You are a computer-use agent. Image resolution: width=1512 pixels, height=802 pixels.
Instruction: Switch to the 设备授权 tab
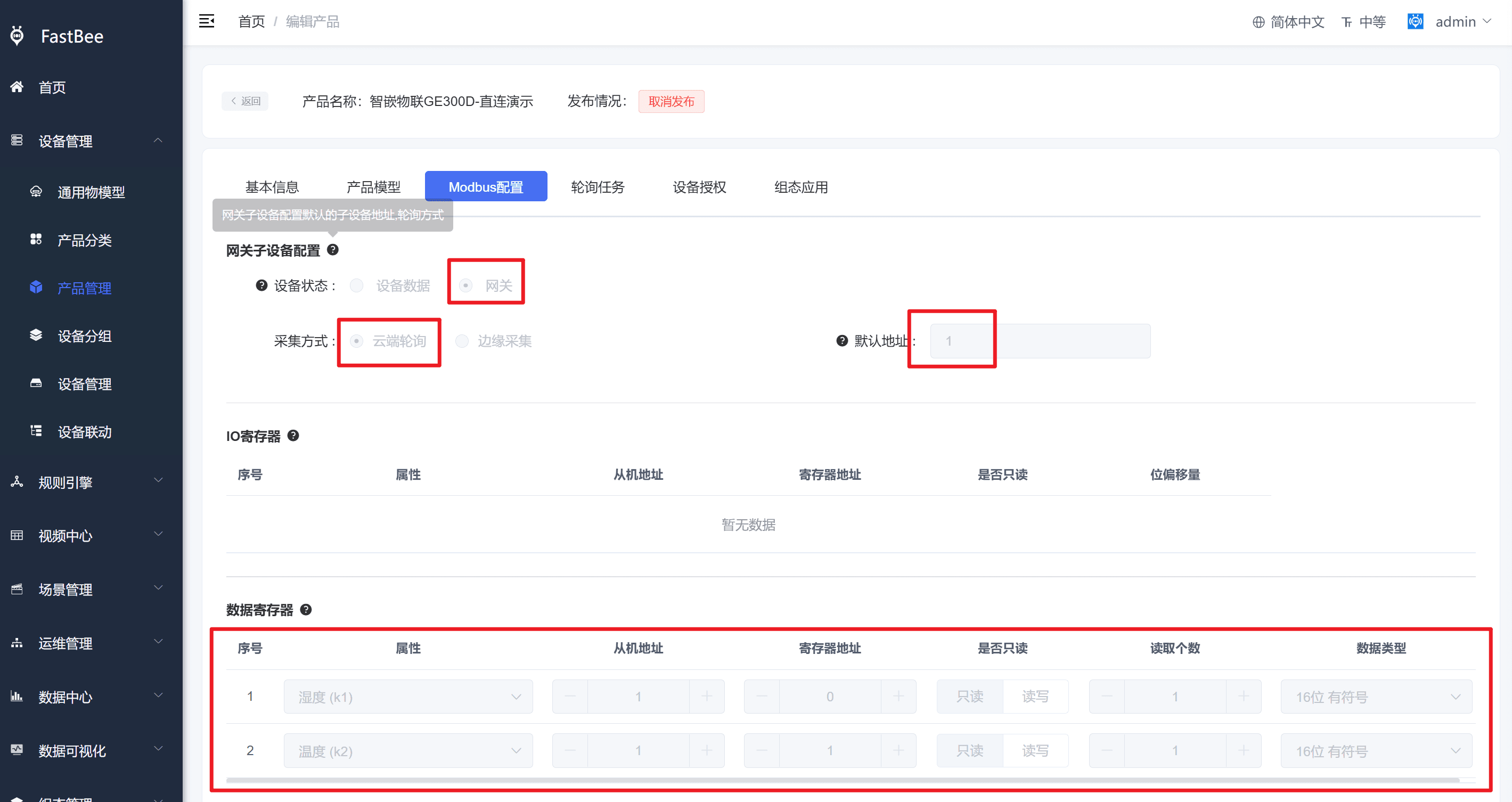(x=699, y=187)
